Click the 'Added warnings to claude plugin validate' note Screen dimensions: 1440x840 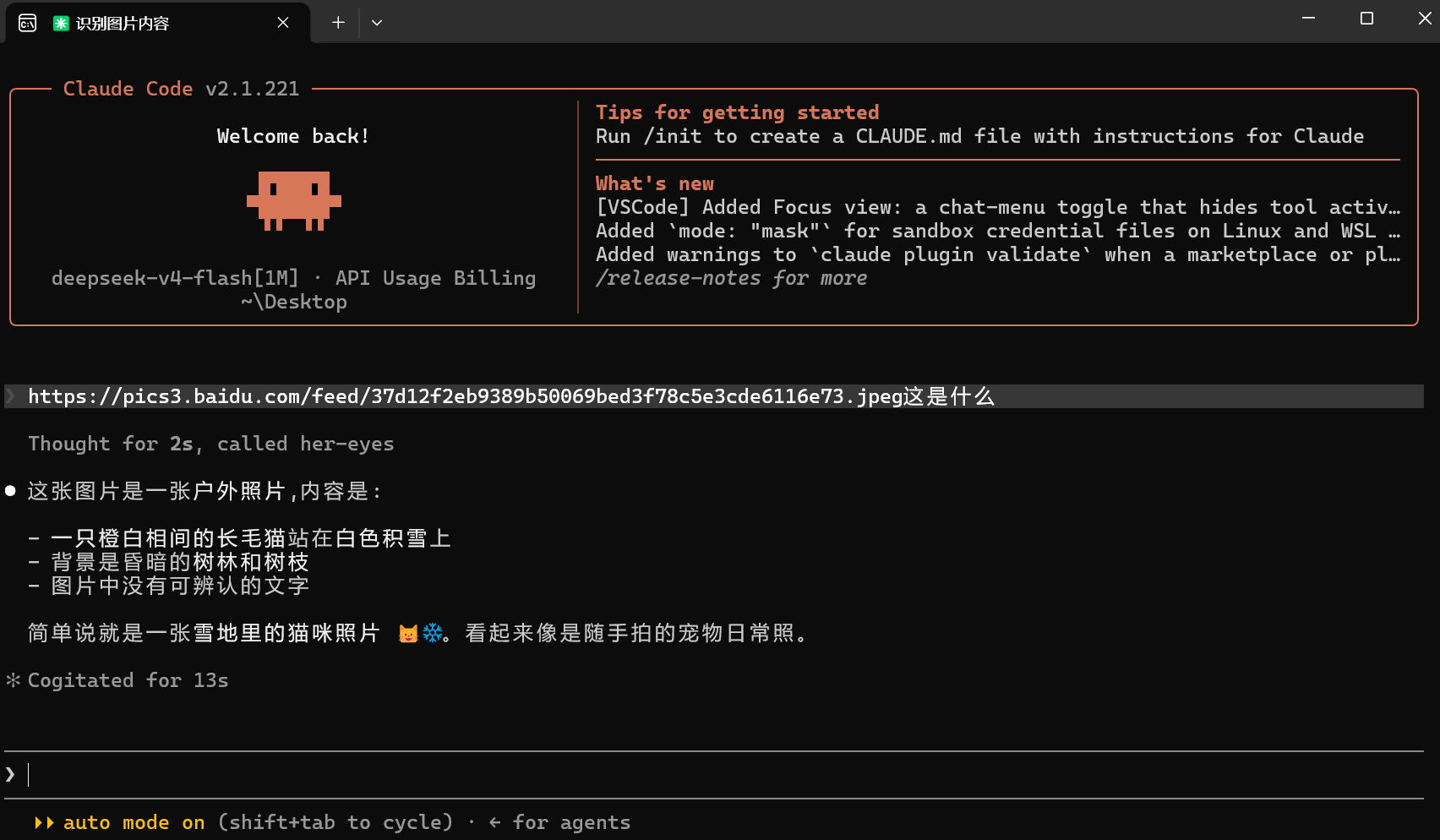point(998,254)
